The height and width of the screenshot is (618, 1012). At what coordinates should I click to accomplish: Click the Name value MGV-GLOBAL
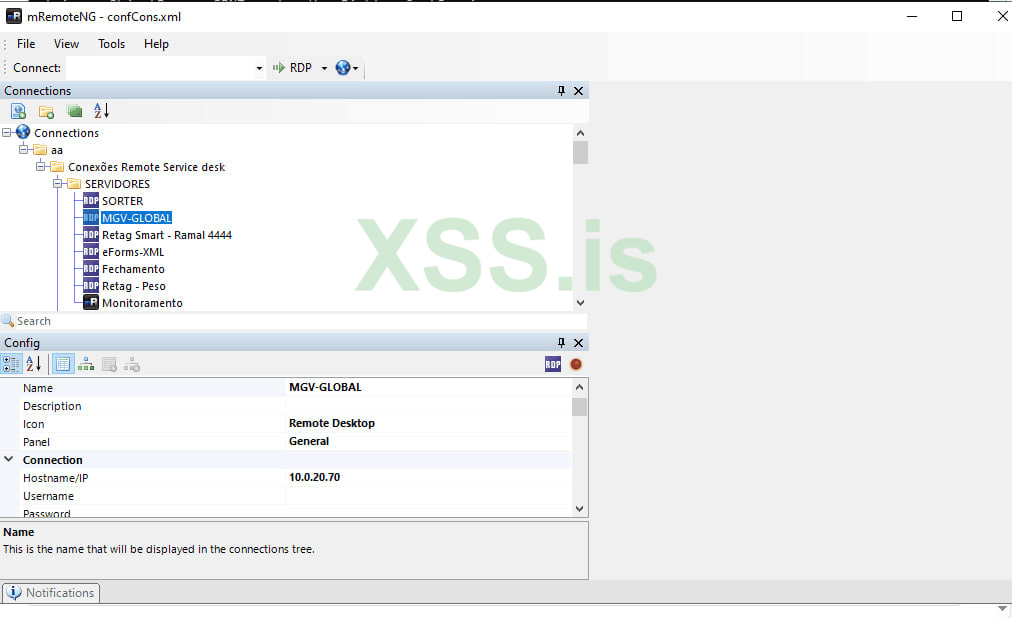(x=325, y=387)
